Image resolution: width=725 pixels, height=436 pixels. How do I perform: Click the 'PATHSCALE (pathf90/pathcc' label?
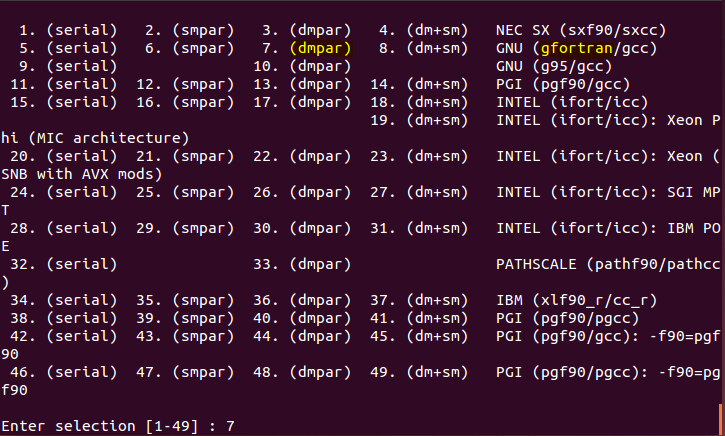coord(608,264)
